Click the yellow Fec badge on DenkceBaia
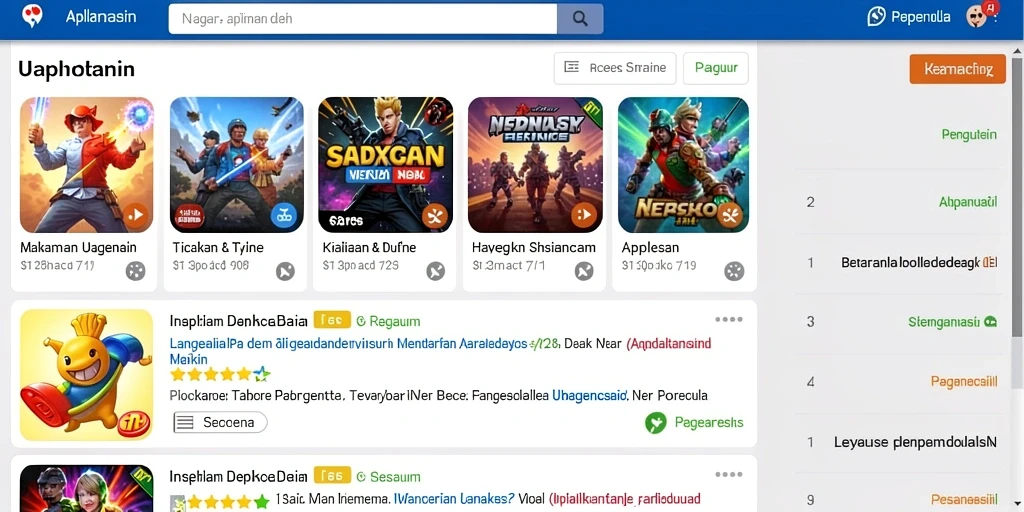 click(332, 320)
